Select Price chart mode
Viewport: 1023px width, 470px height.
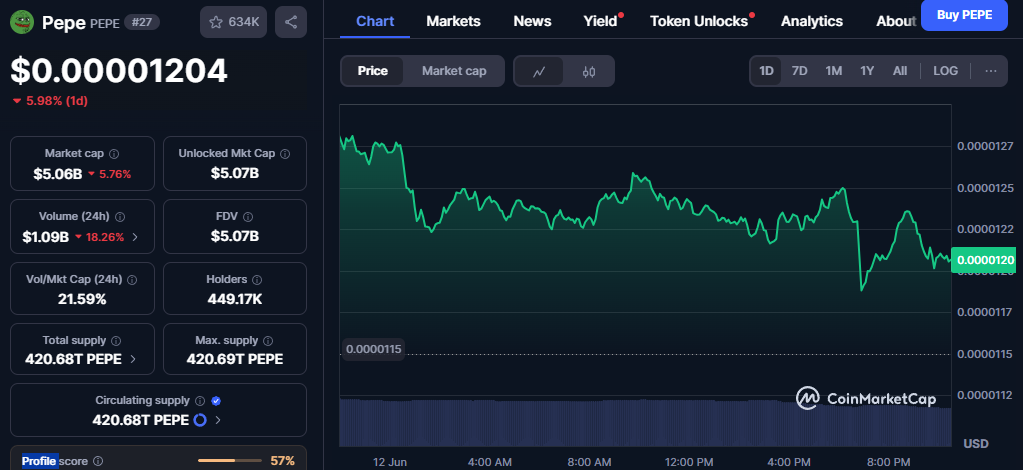373,71
